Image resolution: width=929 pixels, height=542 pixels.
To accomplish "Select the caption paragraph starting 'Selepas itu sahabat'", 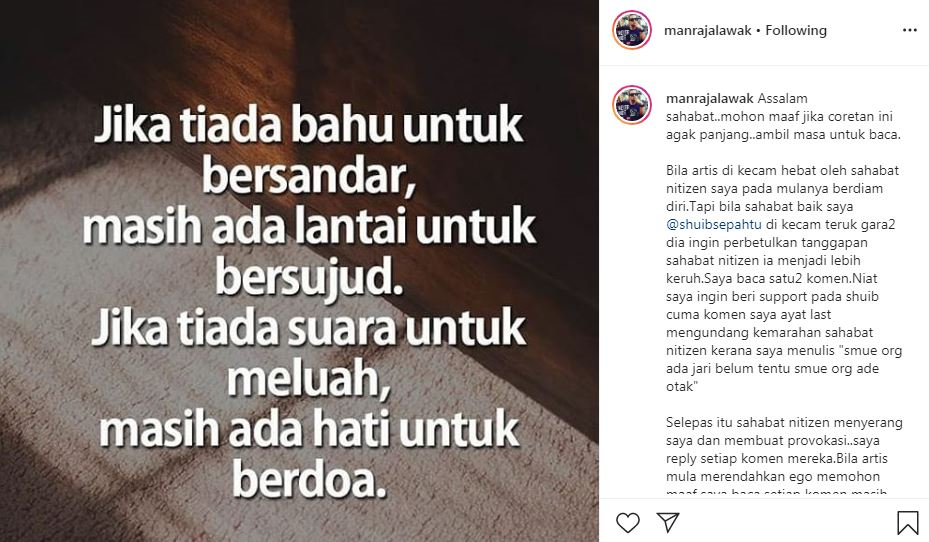I will [x=784, y=455].
